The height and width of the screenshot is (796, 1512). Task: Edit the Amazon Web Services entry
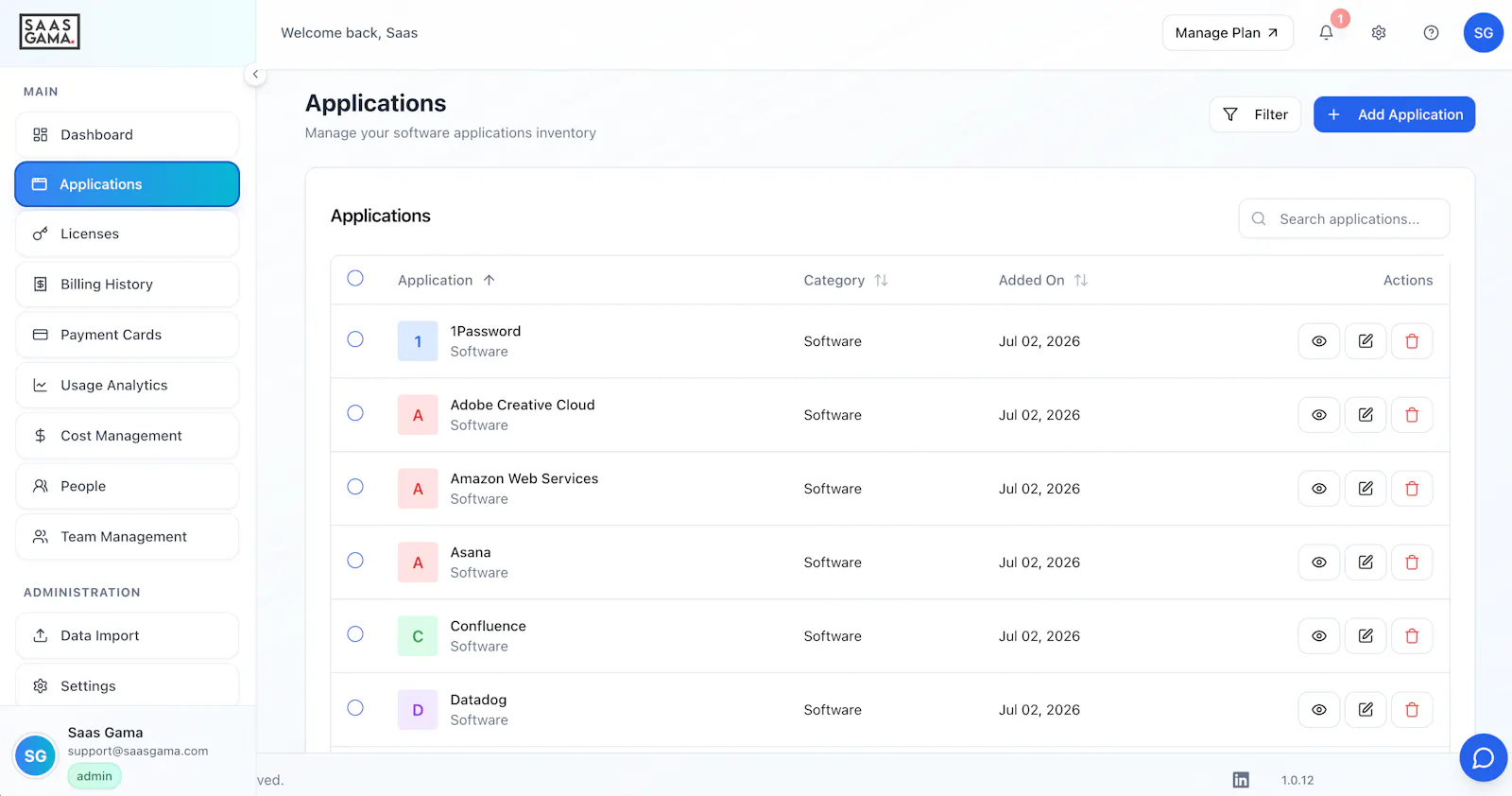1366,489
